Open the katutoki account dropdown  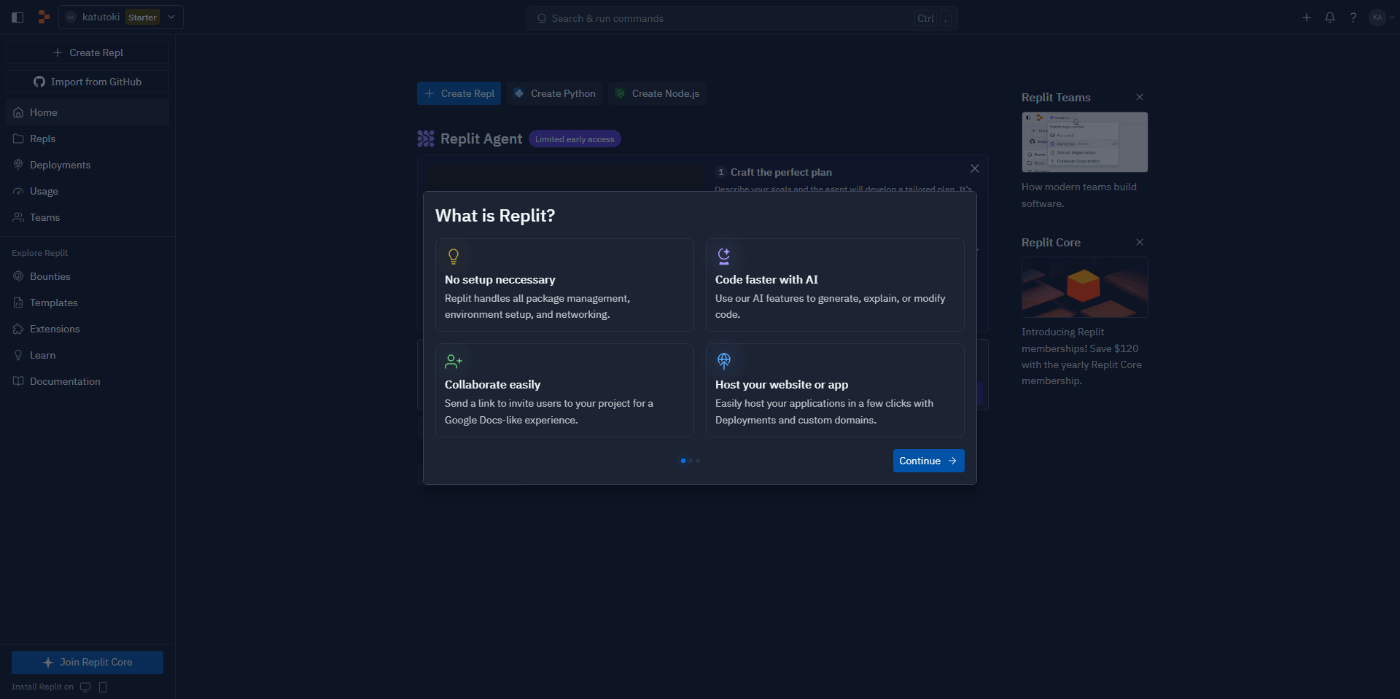tap(121, 17)
